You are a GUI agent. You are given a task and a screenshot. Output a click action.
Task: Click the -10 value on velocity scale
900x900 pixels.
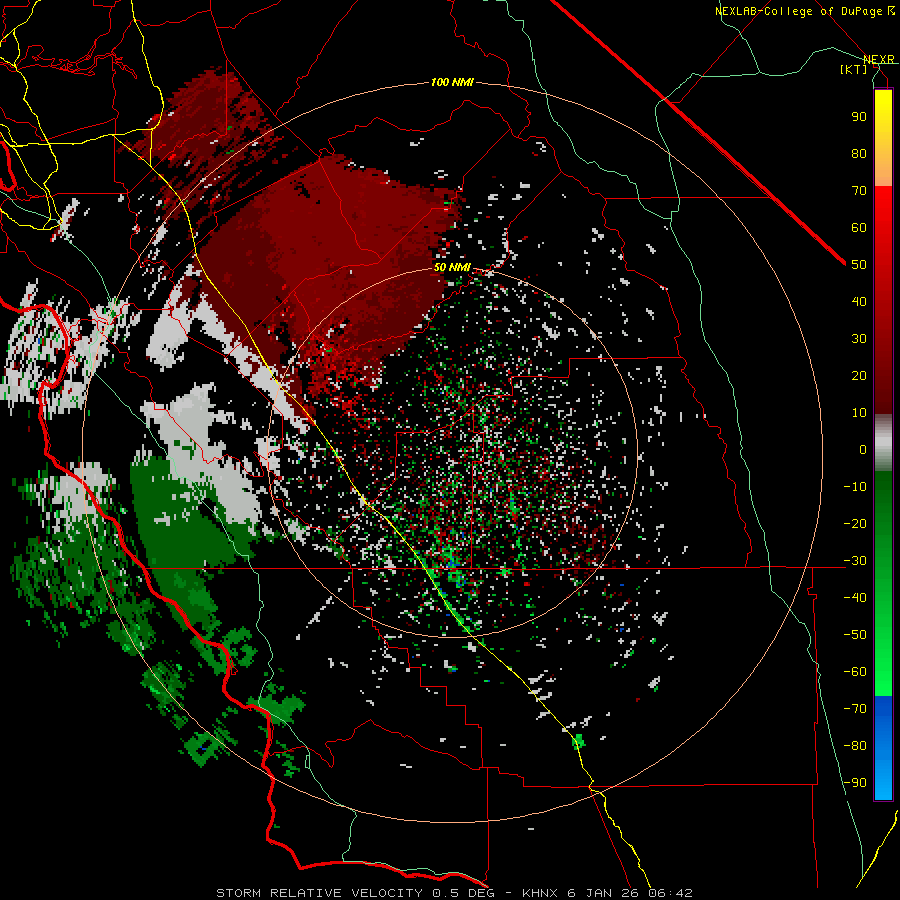(855, 487)
